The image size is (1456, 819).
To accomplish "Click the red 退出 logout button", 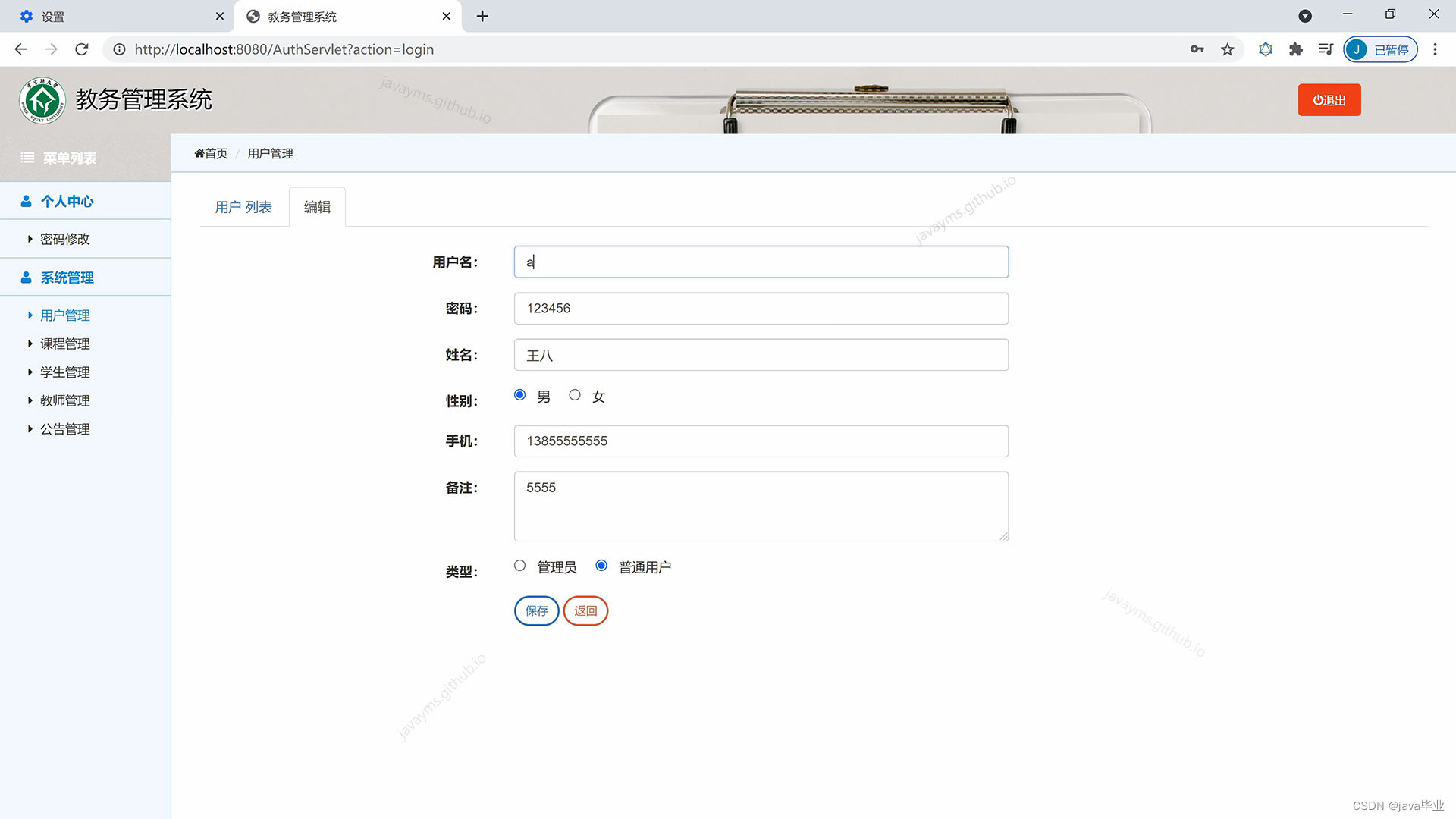I will tap(1329, 100).
